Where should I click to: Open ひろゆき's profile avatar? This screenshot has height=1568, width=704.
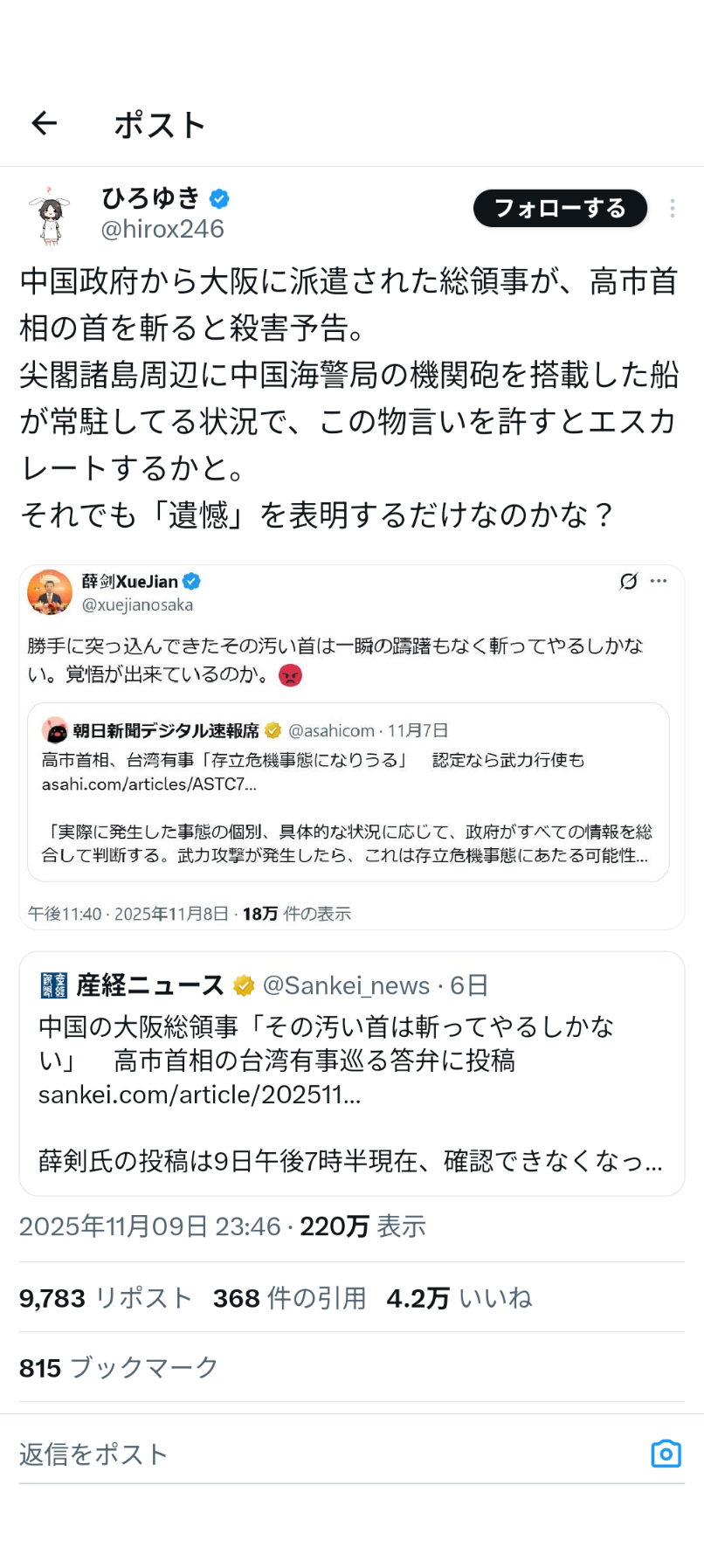[50, 215]
